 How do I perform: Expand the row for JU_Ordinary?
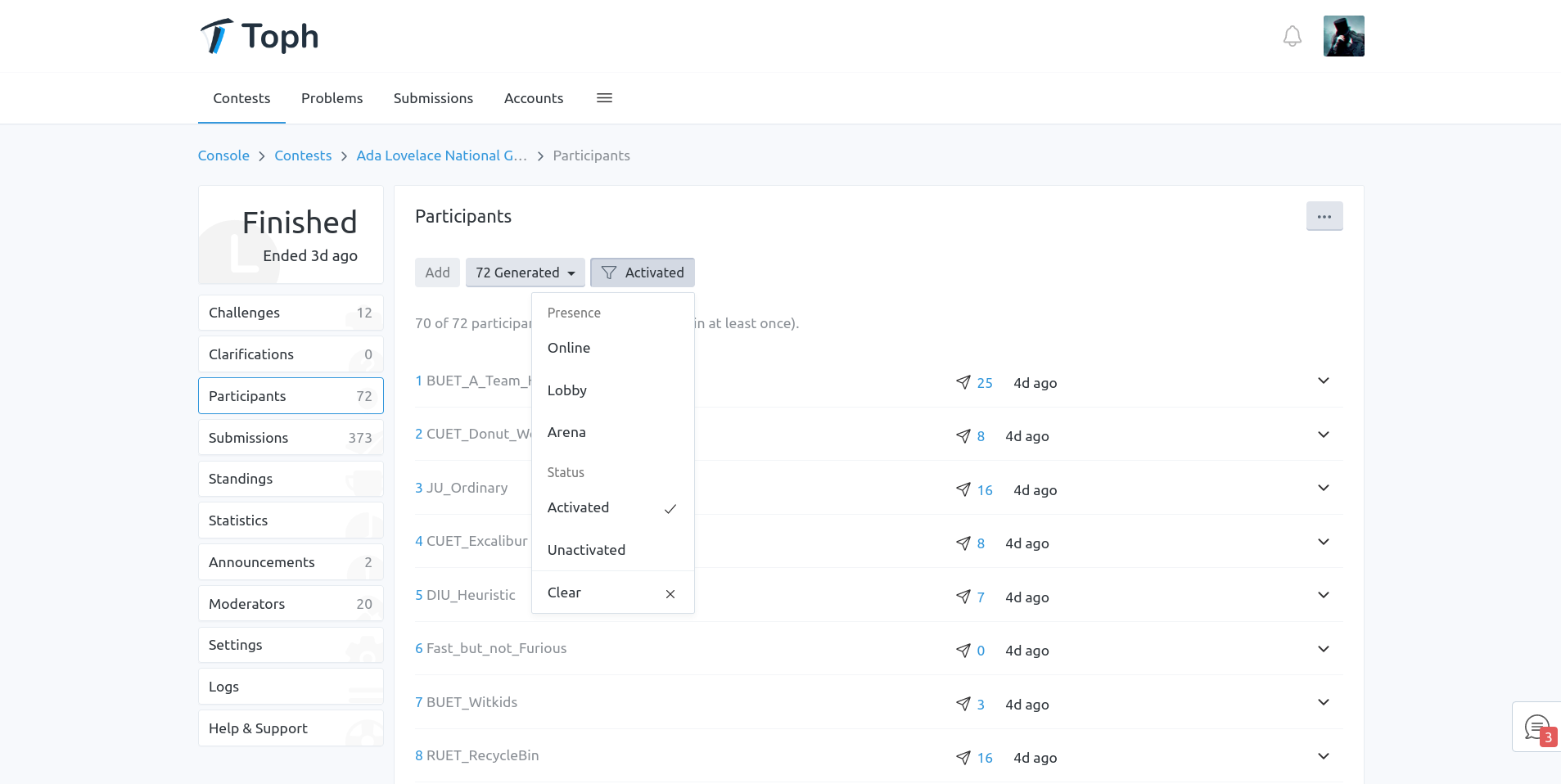point(1324,488)
